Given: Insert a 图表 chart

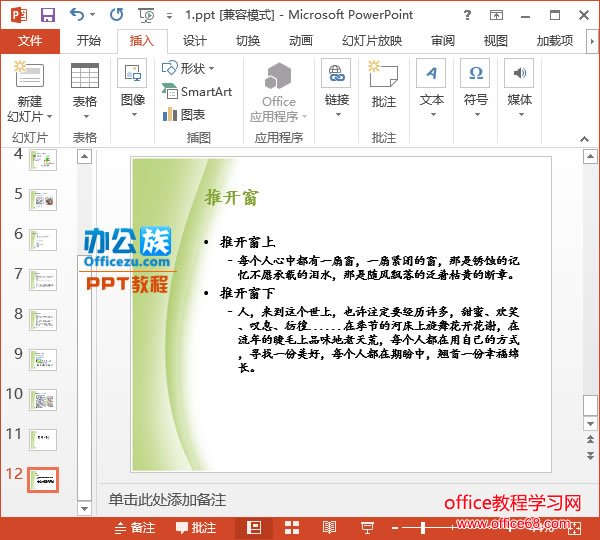Looking at the screenshot, I should click(x=184, y=114).
